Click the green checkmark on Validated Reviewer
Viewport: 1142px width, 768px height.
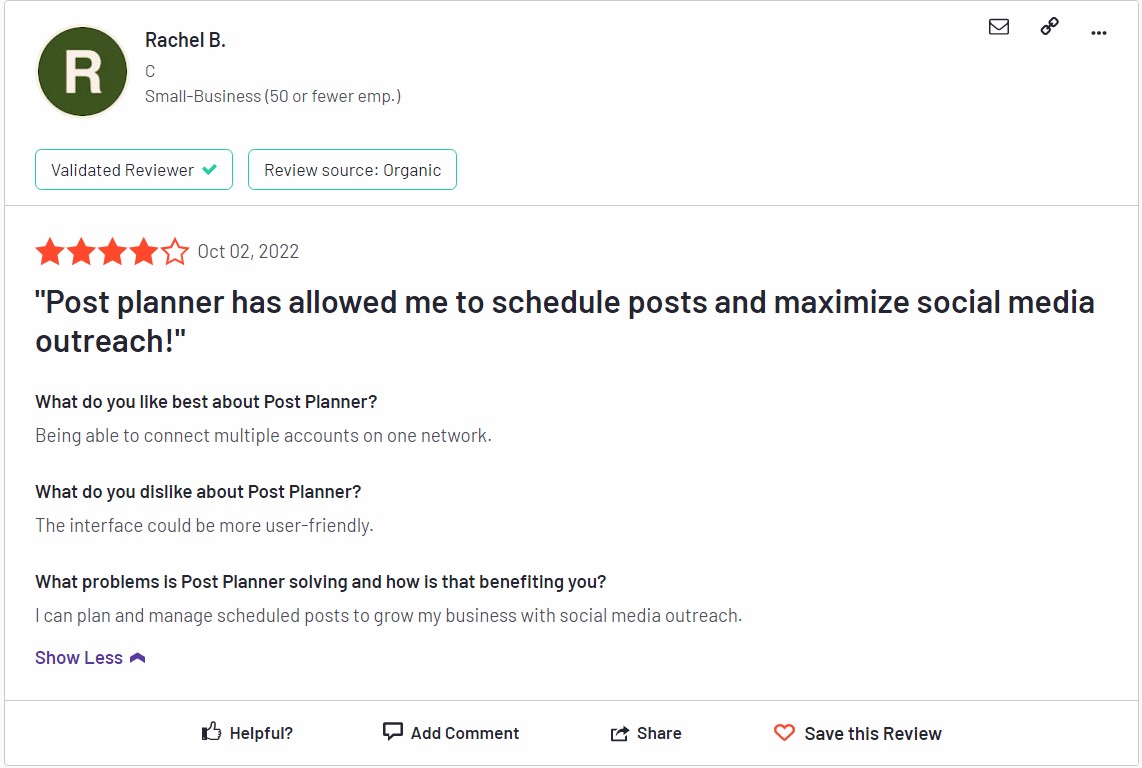pyautogui.click(x=210, y=169)
